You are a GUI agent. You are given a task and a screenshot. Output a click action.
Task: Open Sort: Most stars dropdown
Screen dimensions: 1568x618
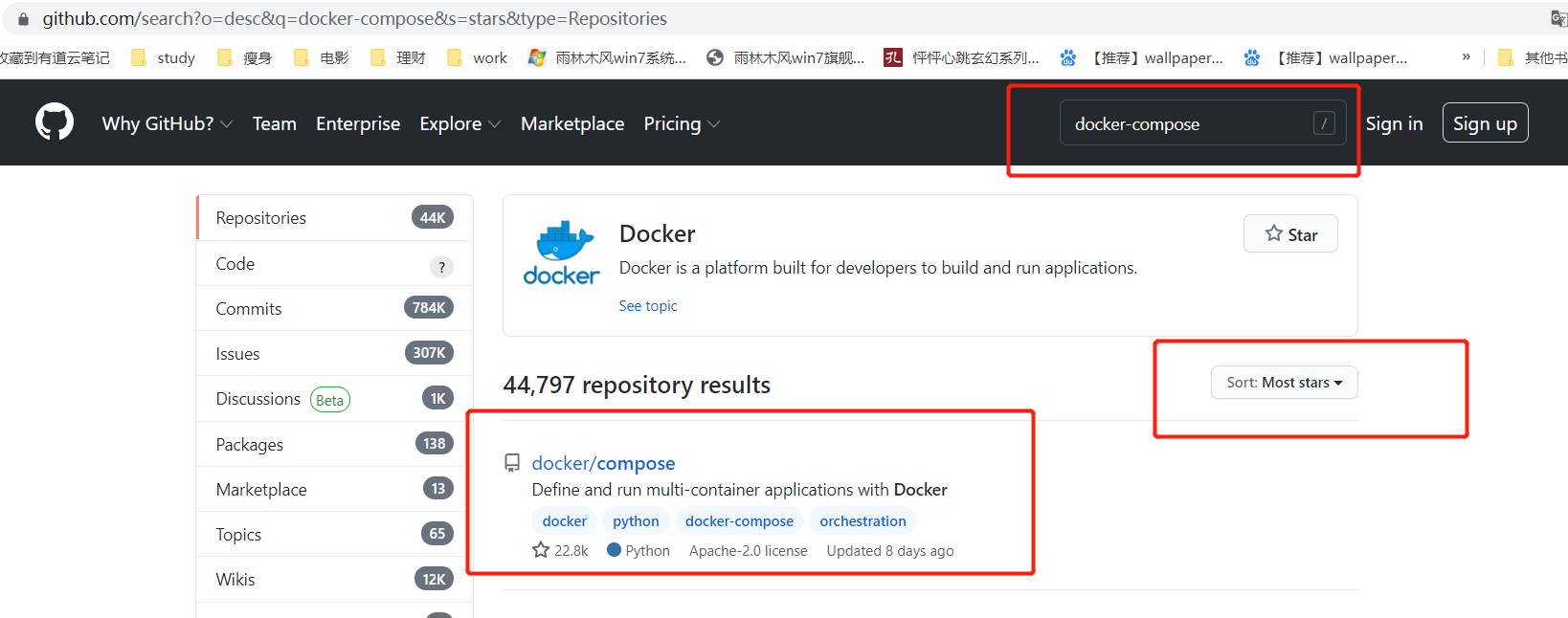point(1285,383)
